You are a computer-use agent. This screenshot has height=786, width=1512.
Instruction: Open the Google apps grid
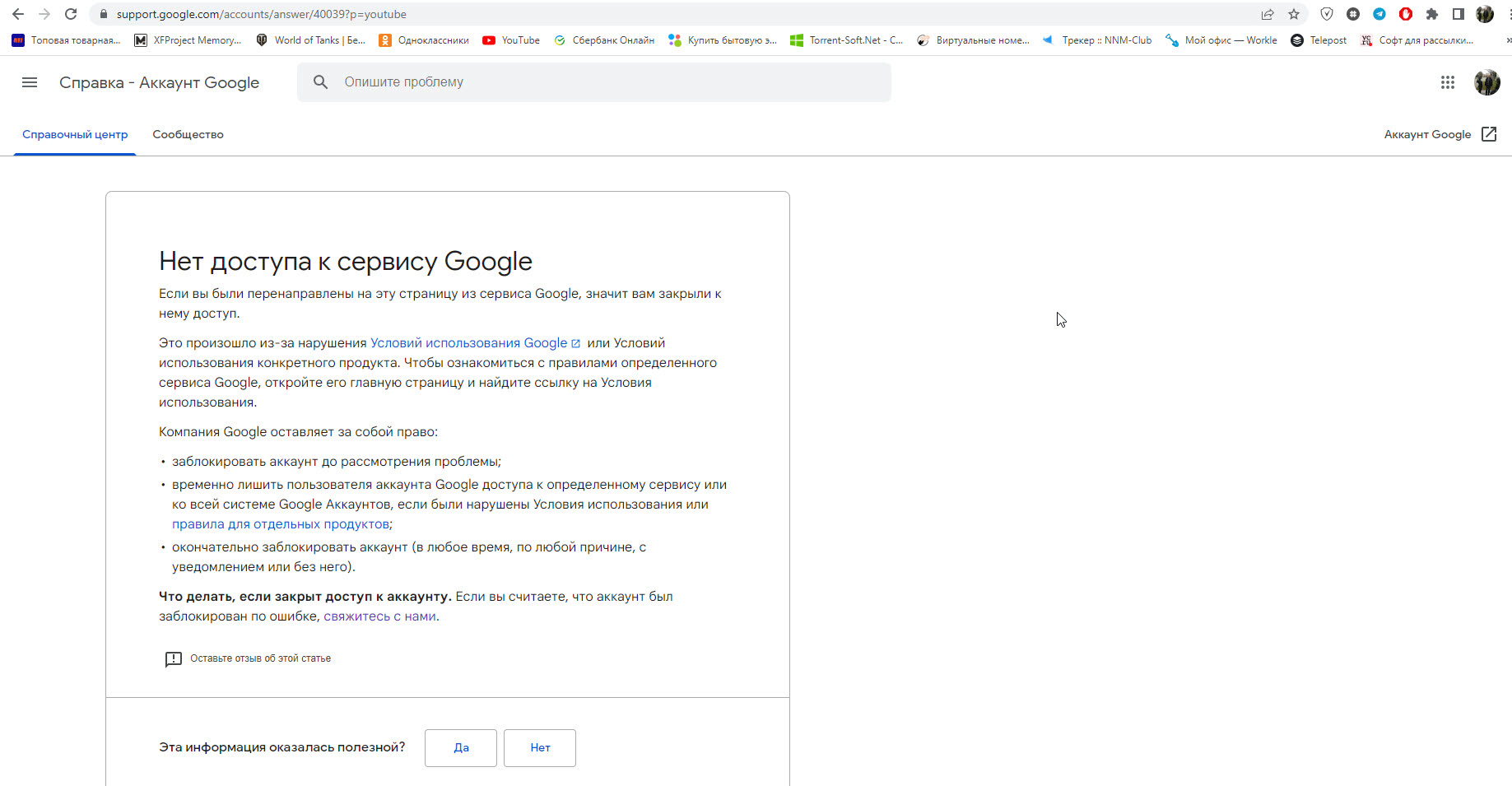[x=1448, y=82]
